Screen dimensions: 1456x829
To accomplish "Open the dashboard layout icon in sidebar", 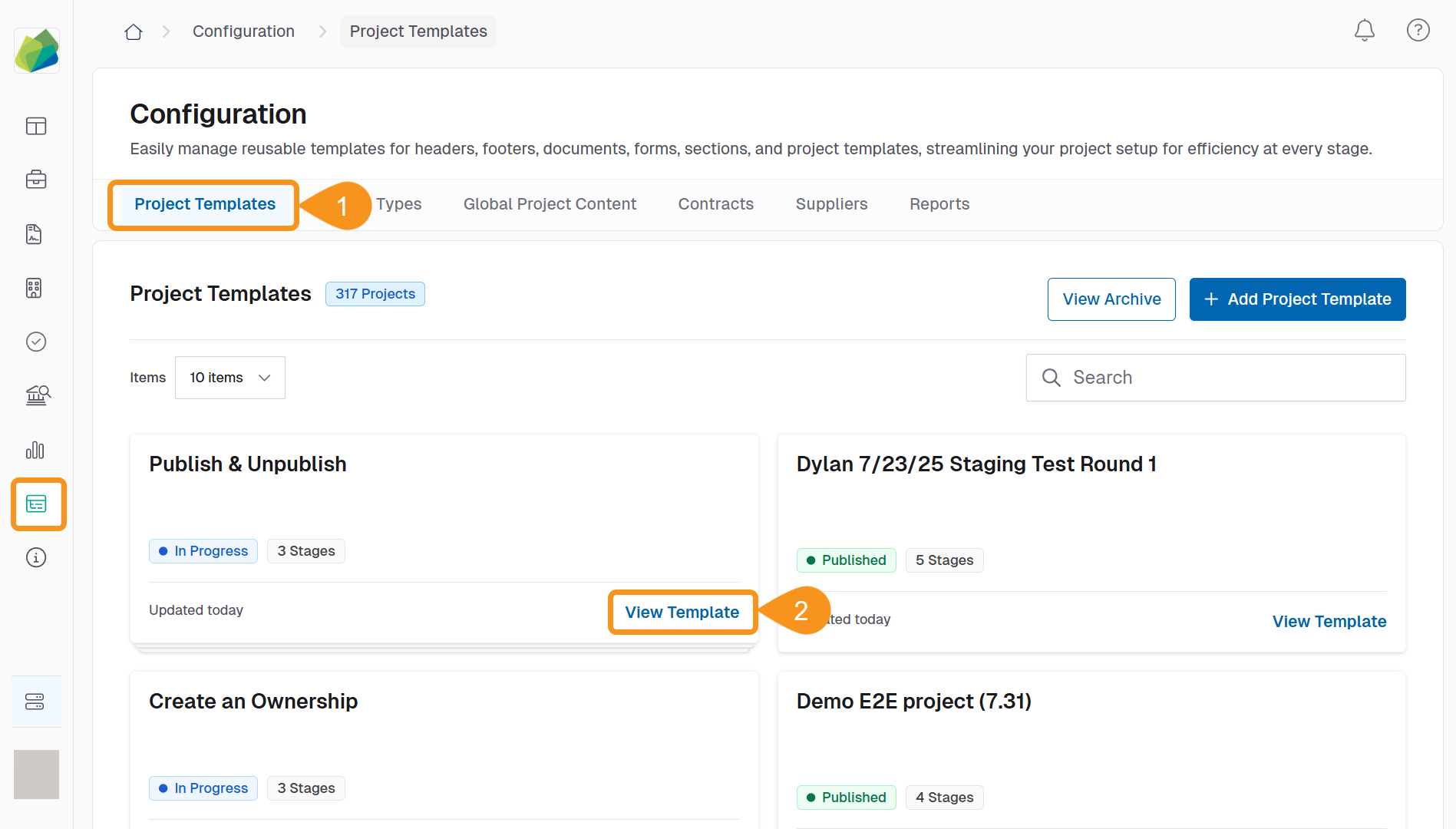I will pyautogui.click(x=36, y=126).
